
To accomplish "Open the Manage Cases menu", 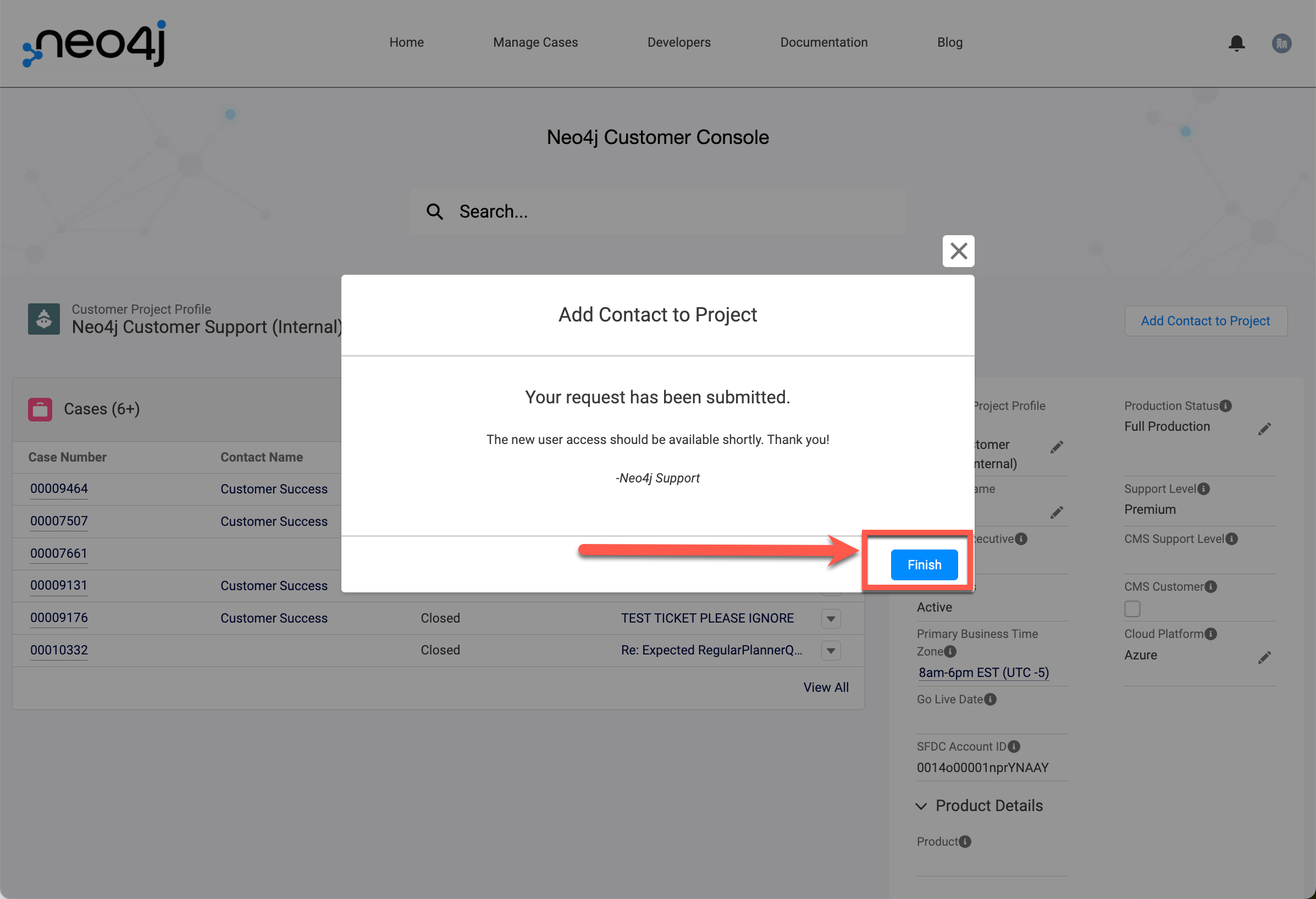I will click(534, 42).
